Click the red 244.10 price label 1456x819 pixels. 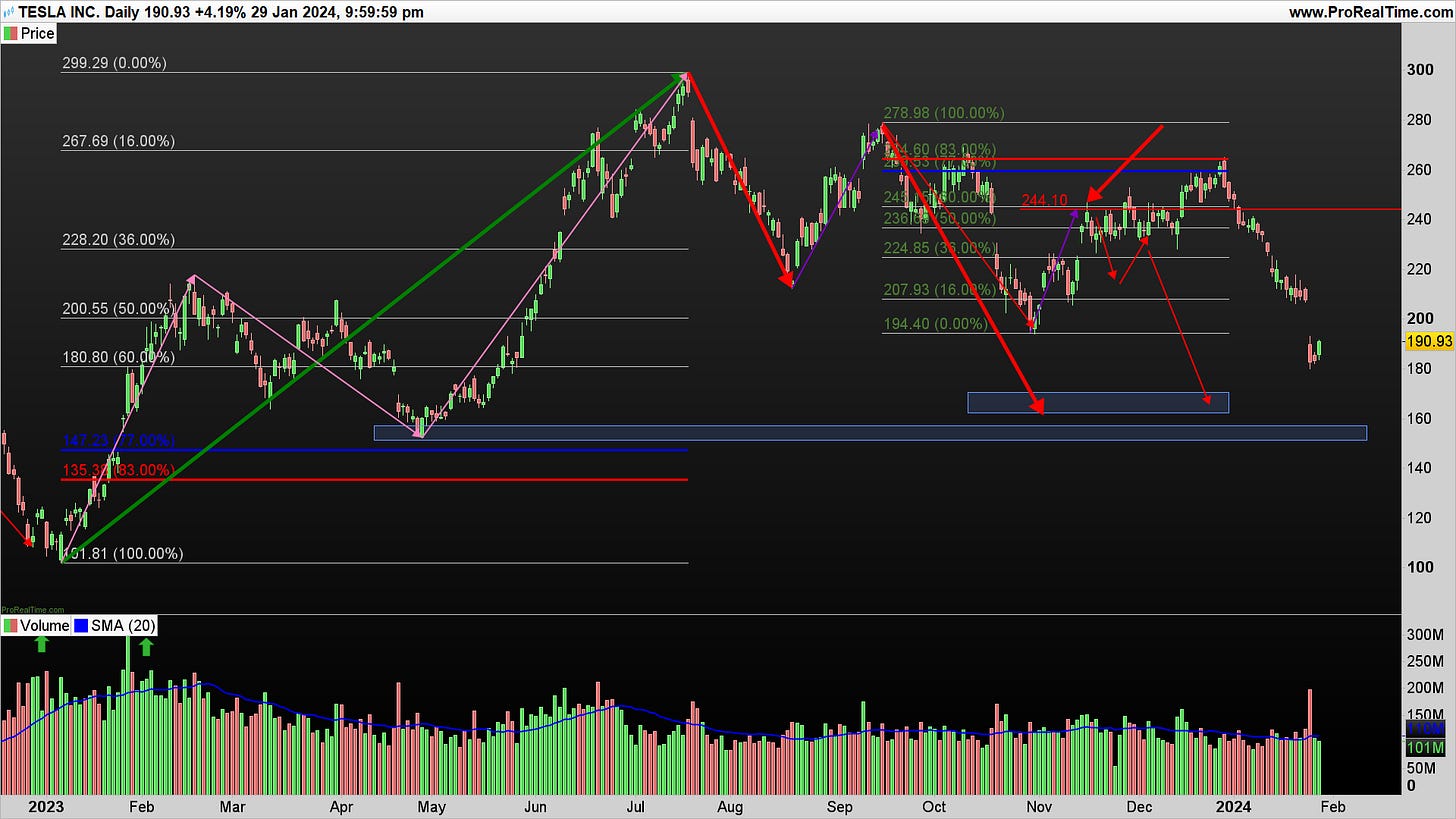[x=1045, y=200]
